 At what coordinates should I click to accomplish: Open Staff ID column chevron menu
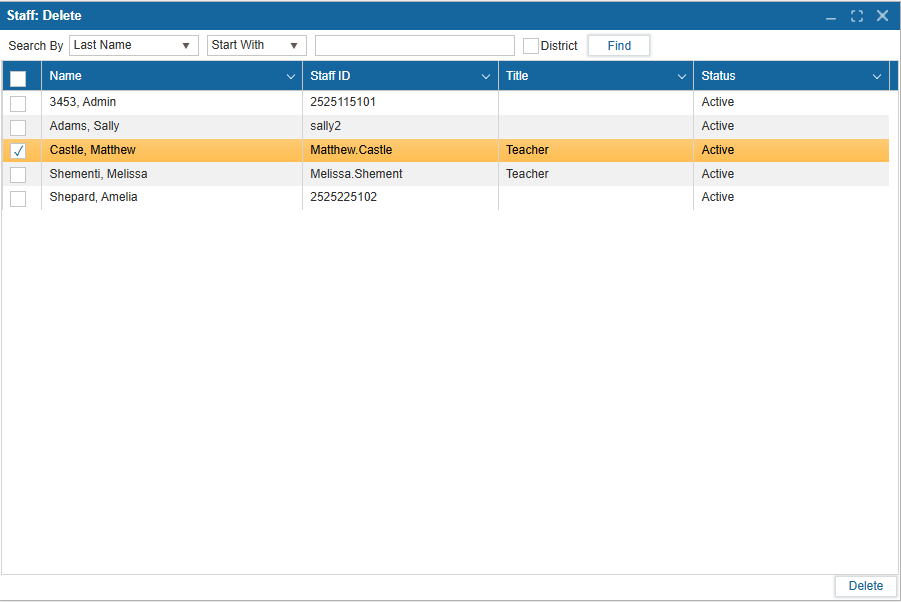coord(486,77)
